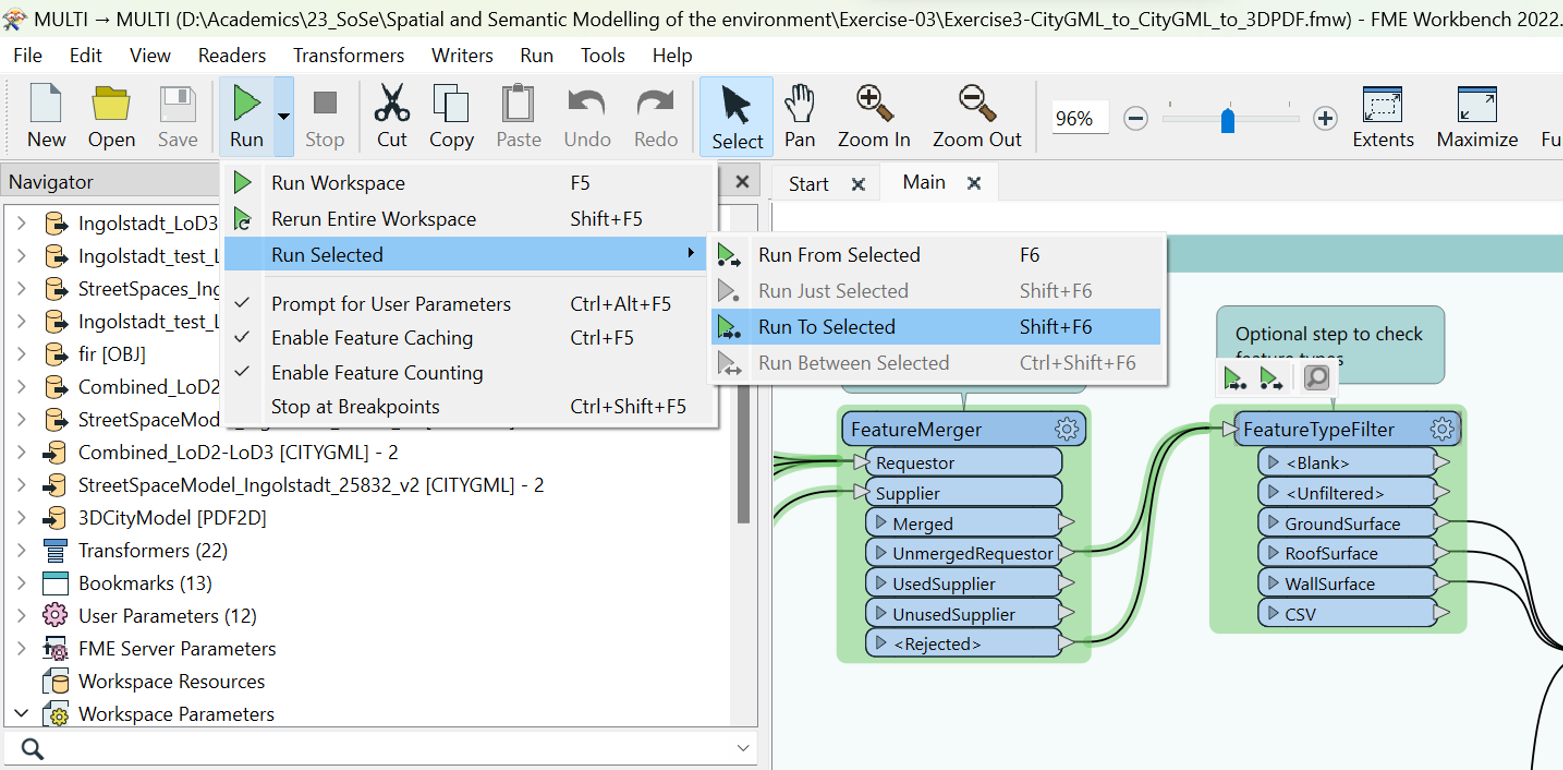Expand the User Parameters (12) node

[21, 616]
